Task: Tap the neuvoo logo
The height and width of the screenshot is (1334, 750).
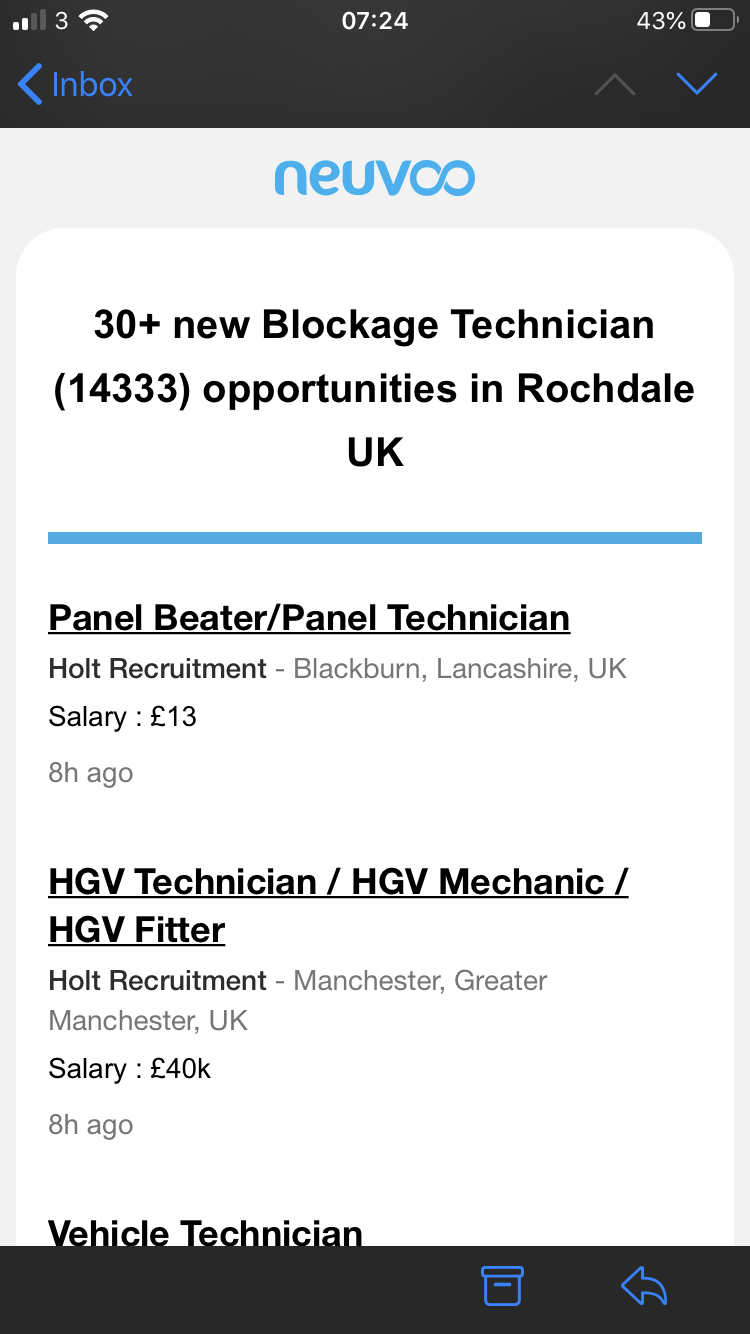Action: click(374, 178)
